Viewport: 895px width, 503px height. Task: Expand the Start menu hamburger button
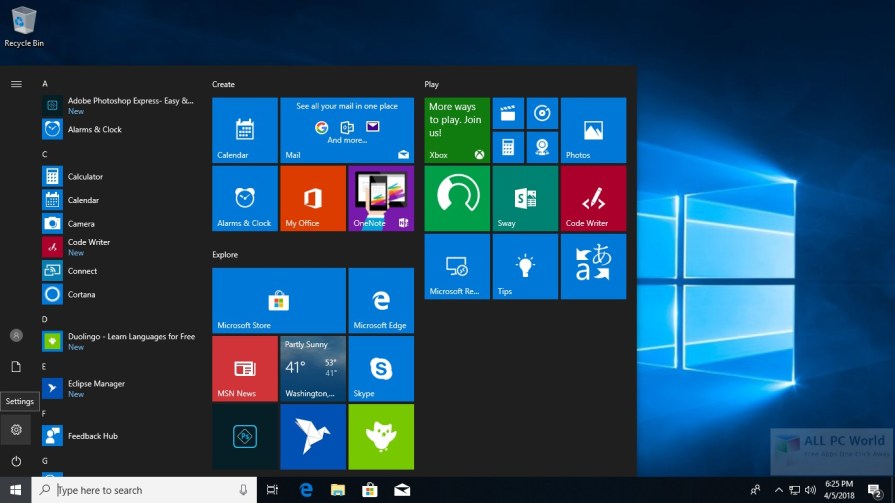coord(16,84)
